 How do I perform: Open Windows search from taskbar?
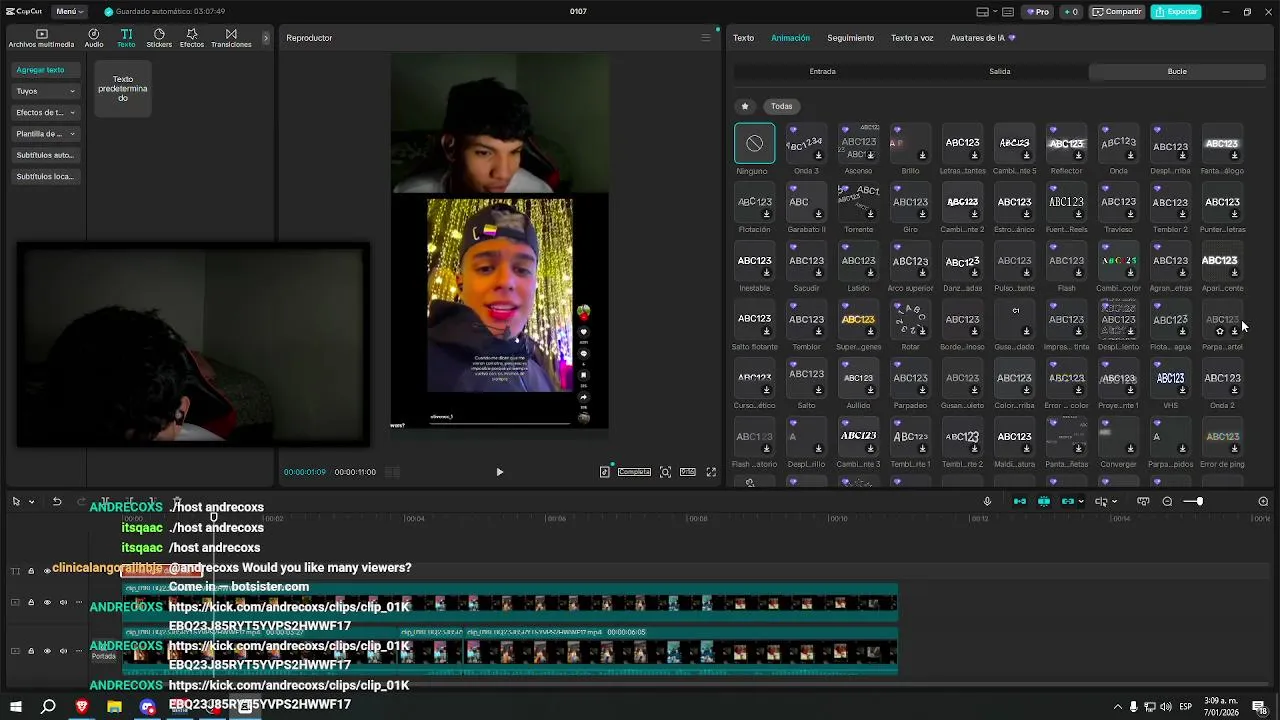(x=48, y=707)
